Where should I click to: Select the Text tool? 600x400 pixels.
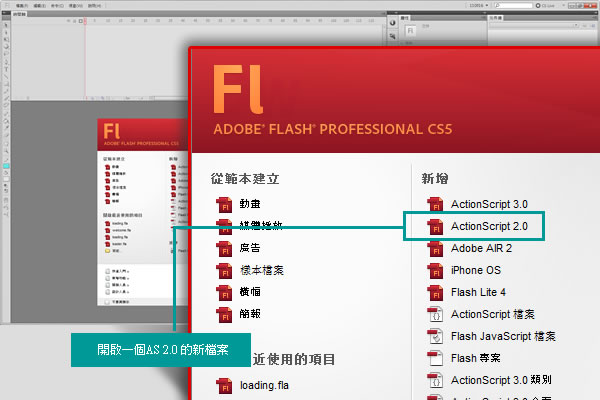coord(6,69)
